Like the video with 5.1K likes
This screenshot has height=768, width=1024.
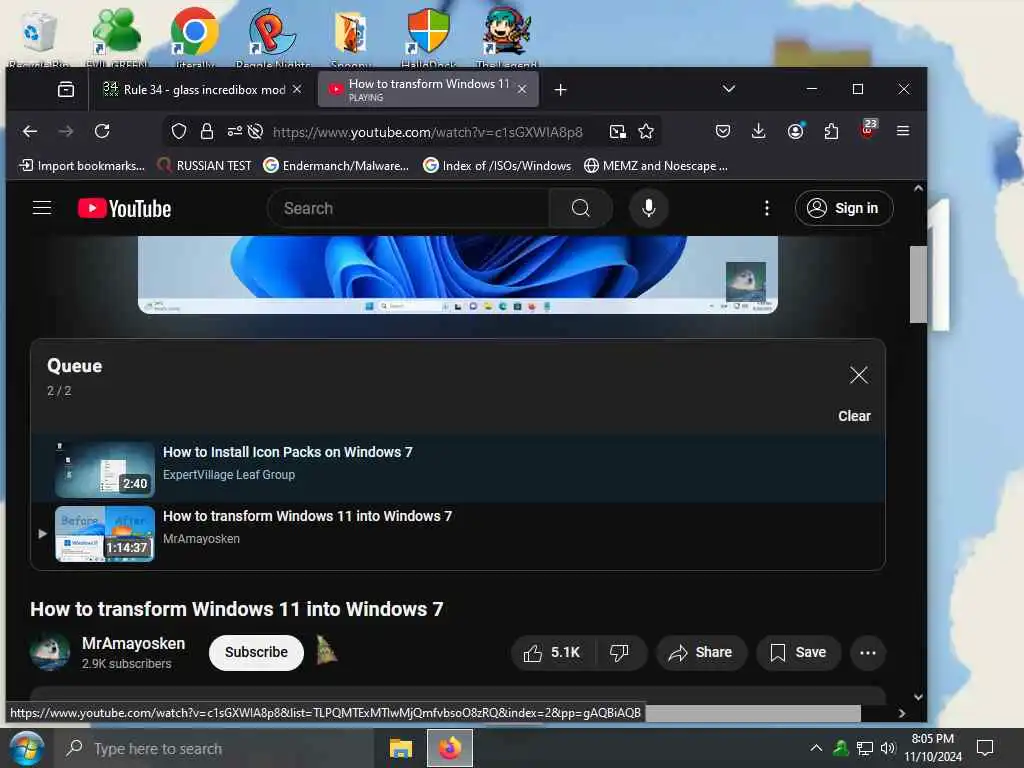click(552, 652)
